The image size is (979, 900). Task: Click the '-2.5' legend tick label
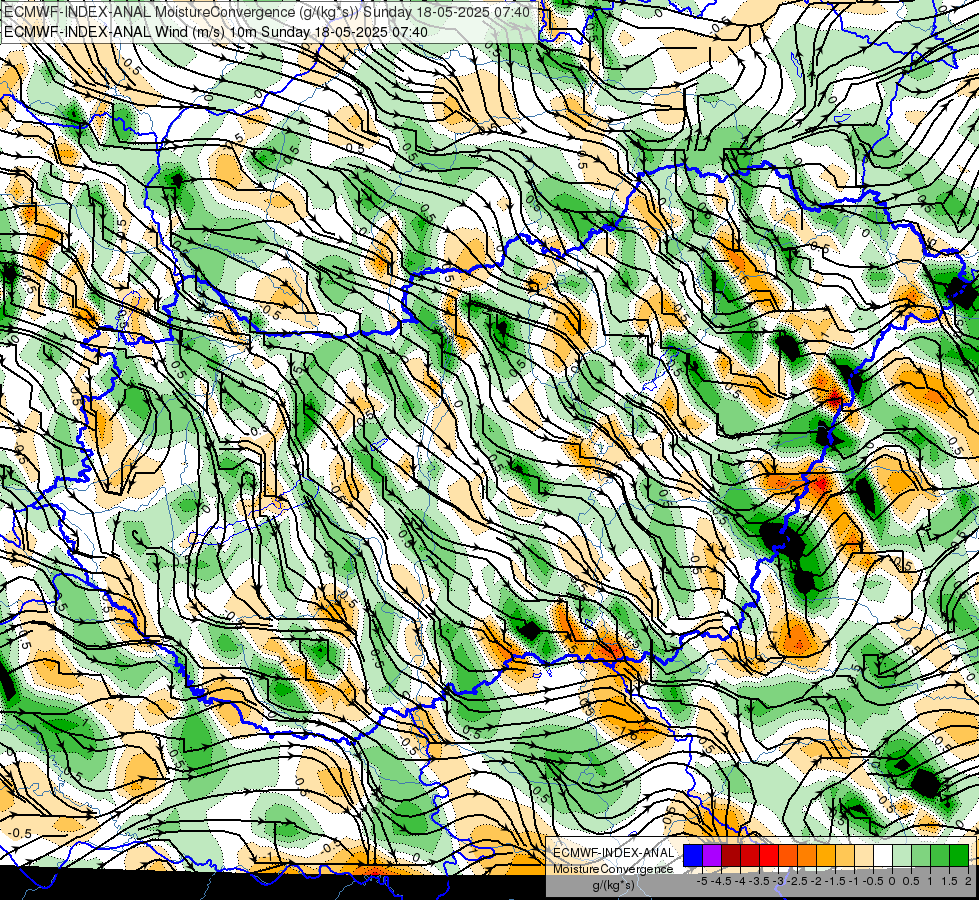pyautogui.click(x=797, y=881)
